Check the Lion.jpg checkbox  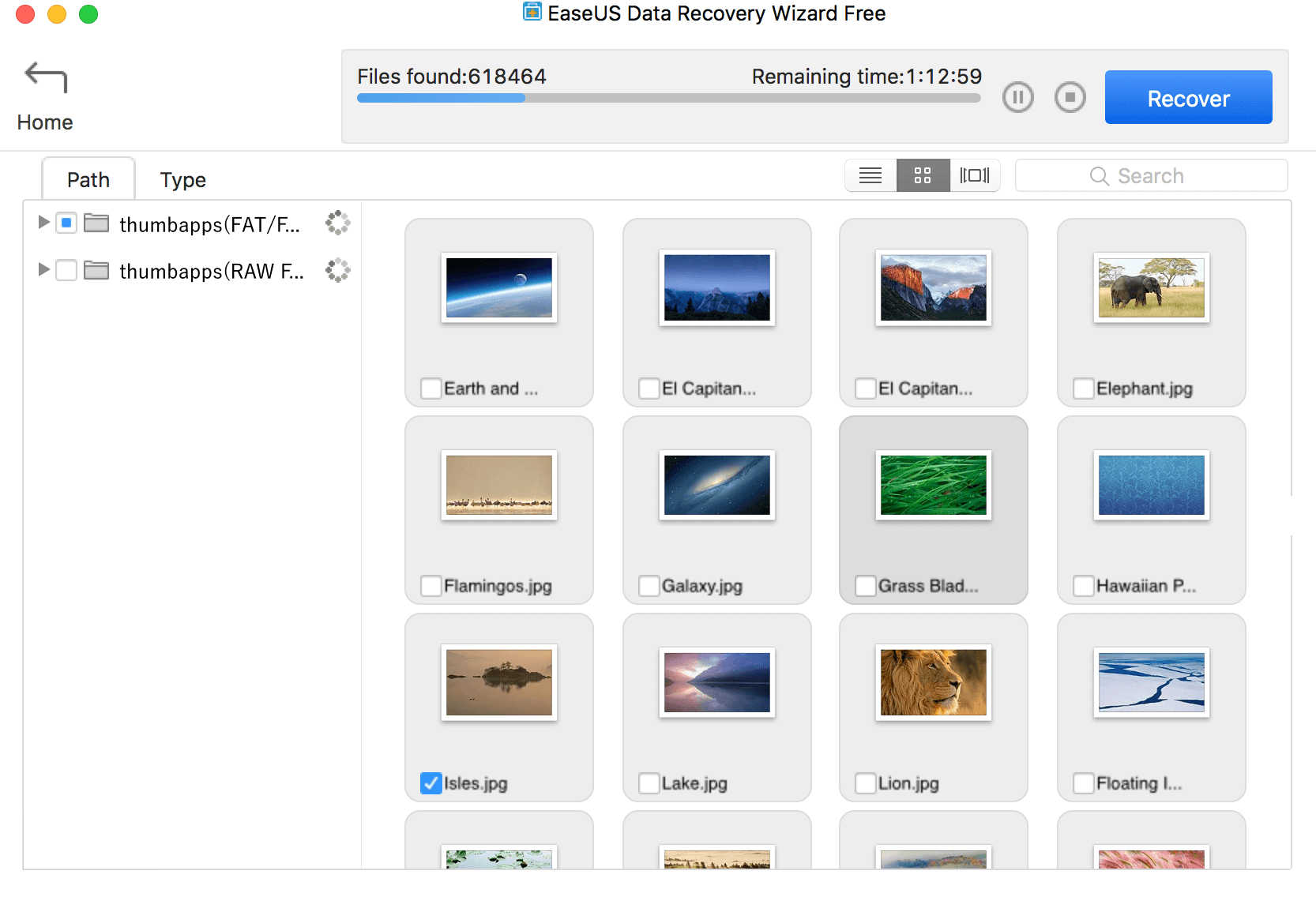coord(866,783)
